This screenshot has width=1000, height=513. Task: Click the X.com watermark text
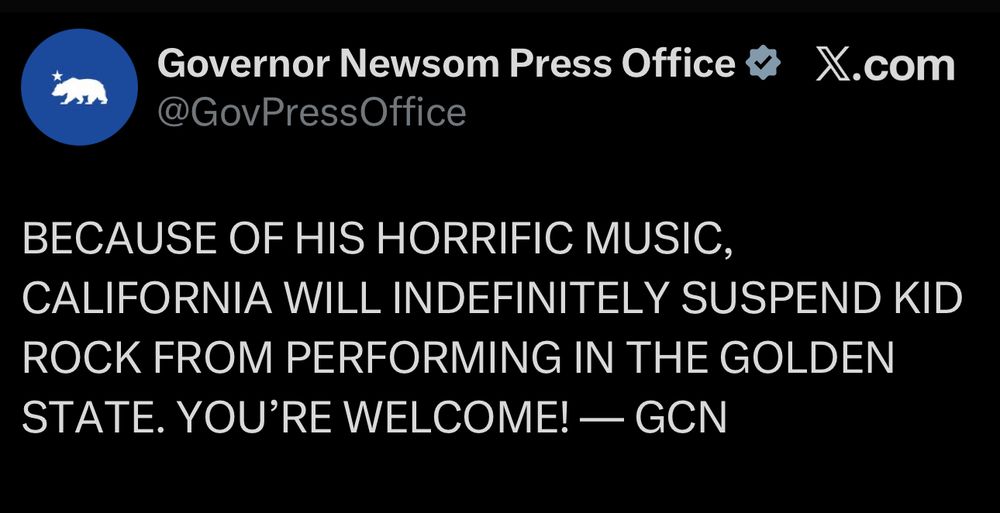coord(886,66)
